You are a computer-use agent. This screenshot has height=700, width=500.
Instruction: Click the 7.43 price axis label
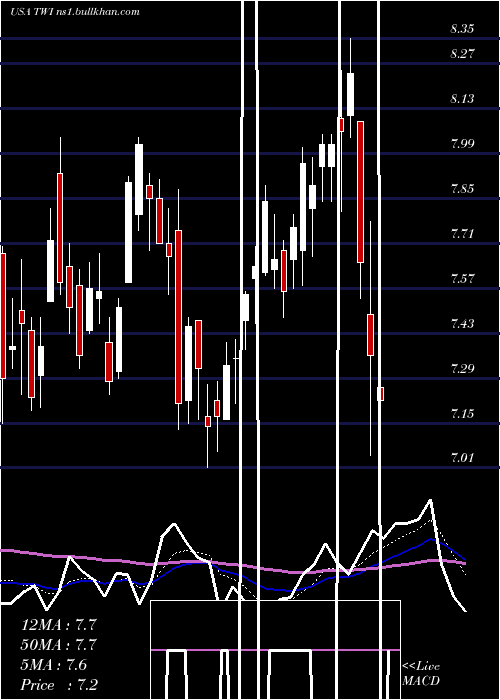pos(462,324)
